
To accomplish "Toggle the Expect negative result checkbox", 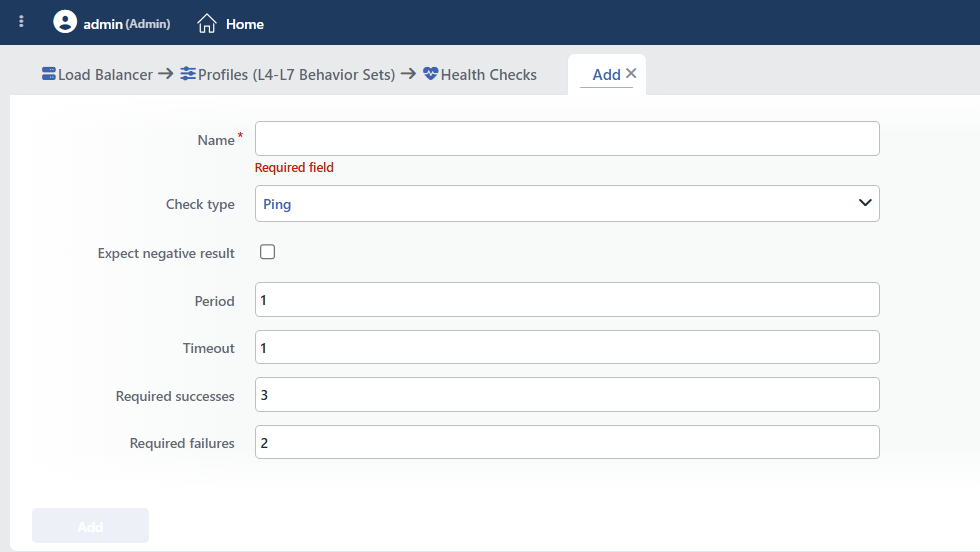I will pos(268,251).
